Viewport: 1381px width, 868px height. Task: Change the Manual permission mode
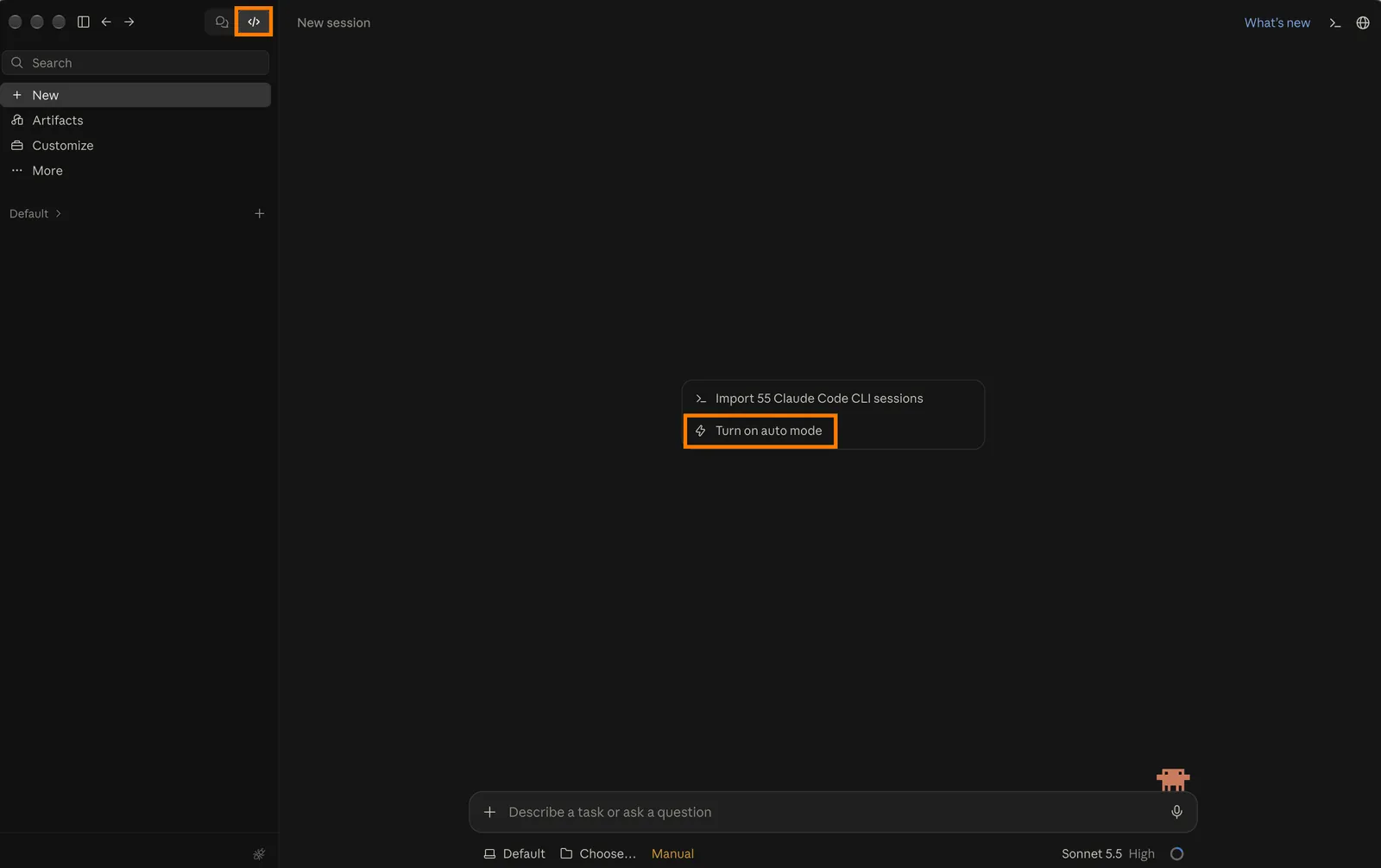672,854
